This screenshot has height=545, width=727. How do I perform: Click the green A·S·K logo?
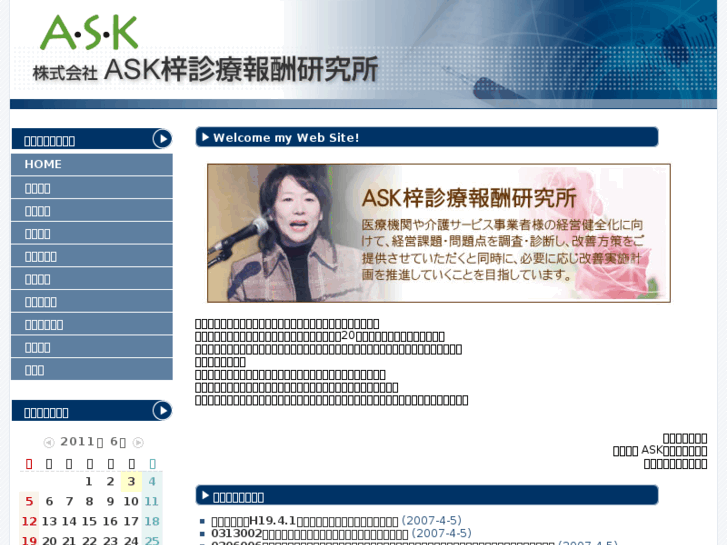click(89, 32)
